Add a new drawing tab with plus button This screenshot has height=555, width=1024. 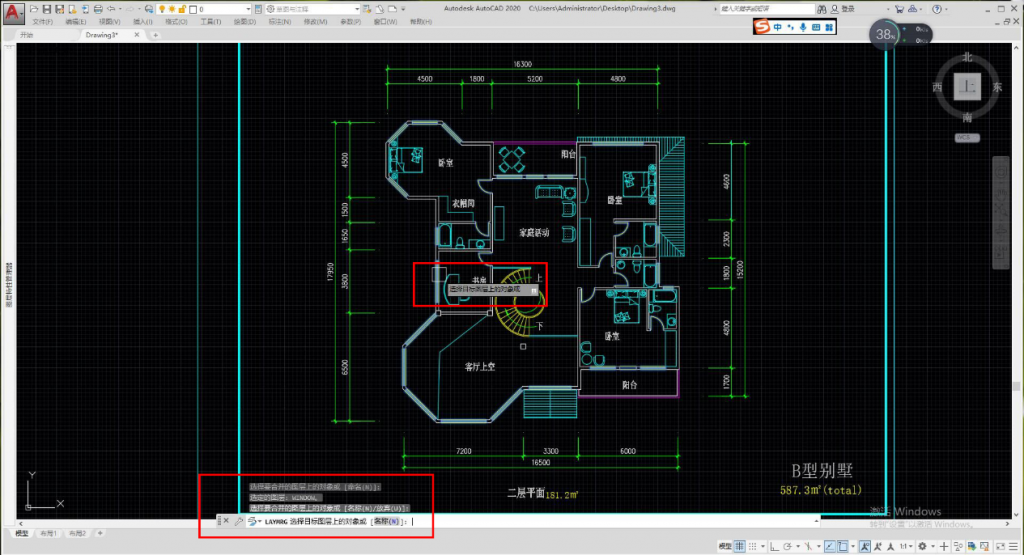click(x=155, y=35)
